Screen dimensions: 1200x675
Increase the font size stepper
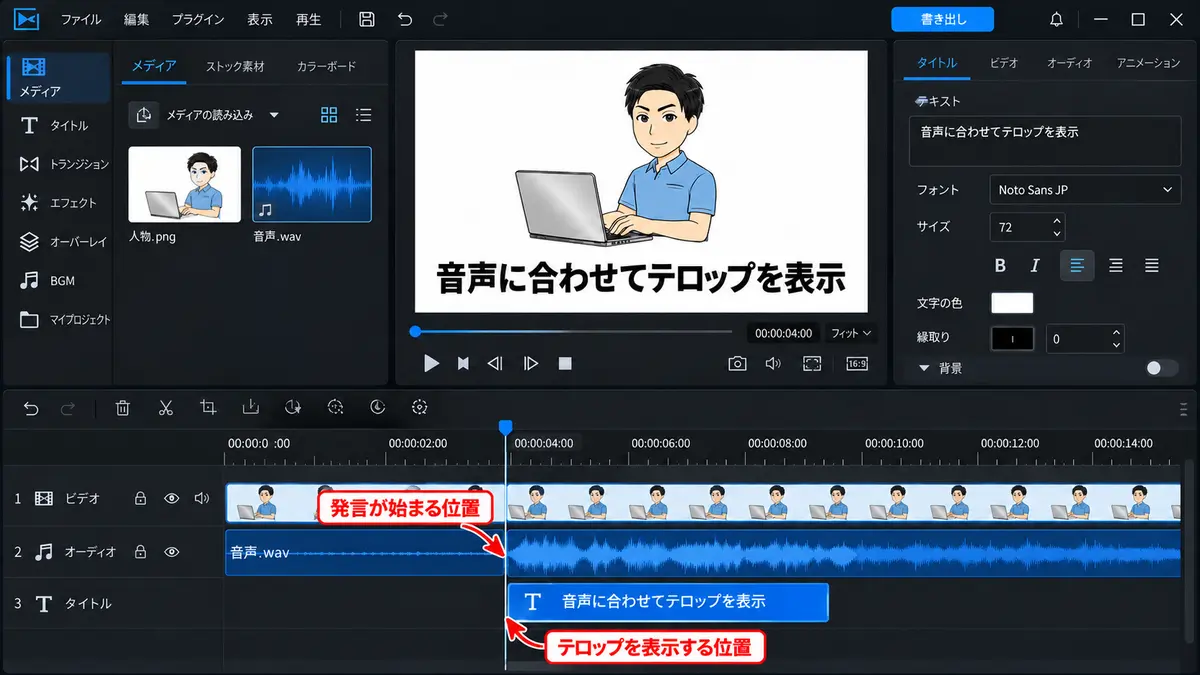(x=1057, y=220)
